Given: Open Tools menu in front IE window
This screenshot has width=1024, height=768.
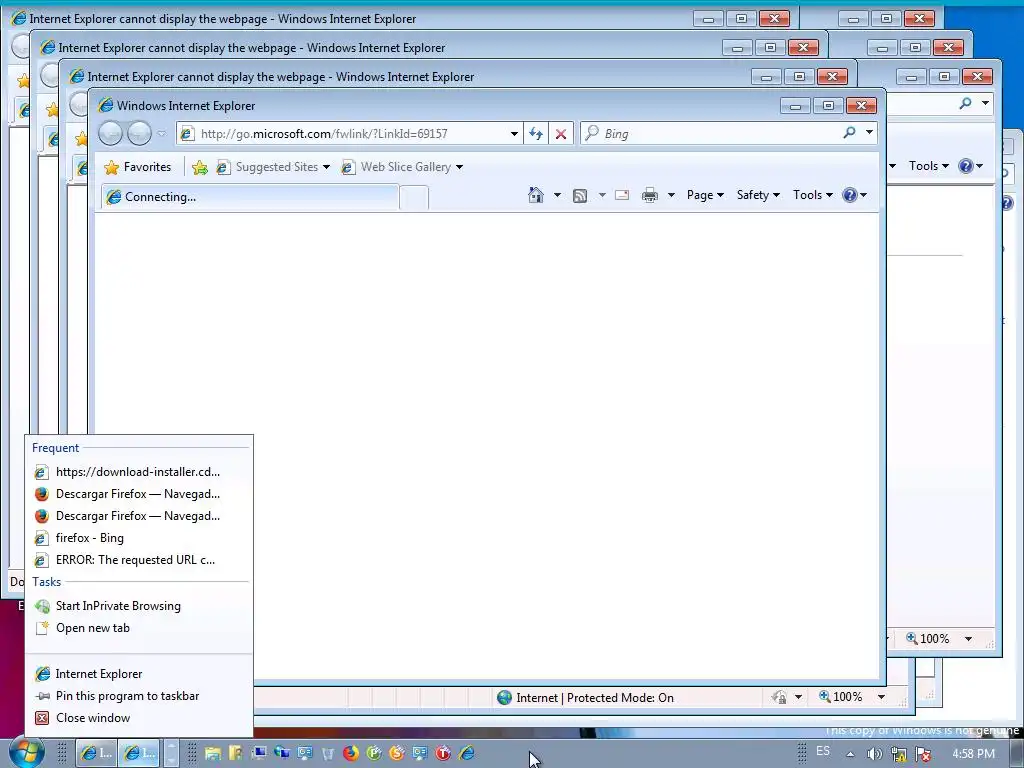Looking at the screenshot, I should pyautogui.click(x=812, y=195).
